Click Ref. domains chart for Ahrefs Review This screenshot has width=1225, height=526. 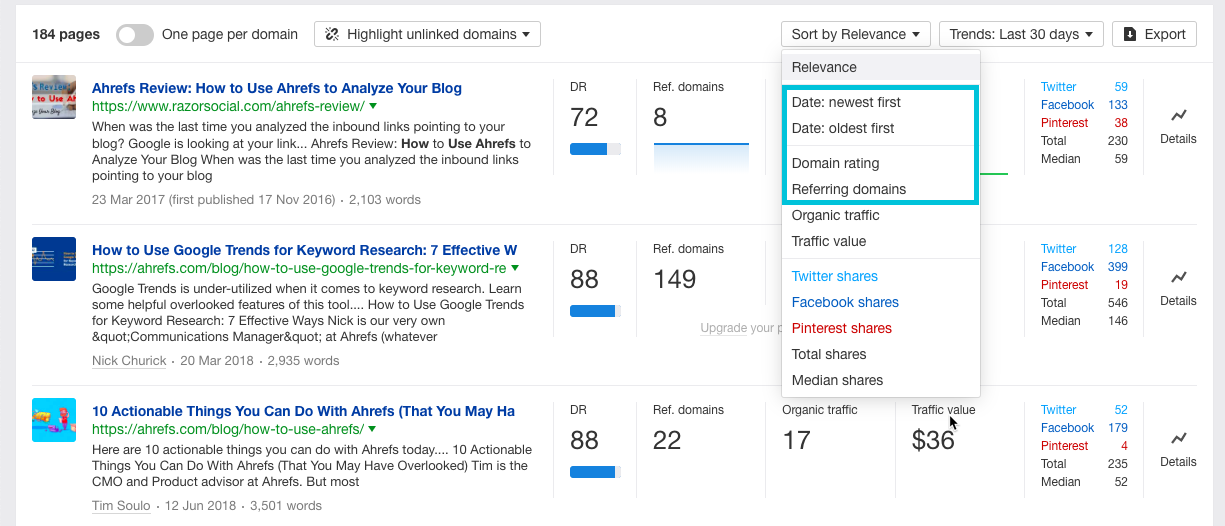(x=701, y=158)
